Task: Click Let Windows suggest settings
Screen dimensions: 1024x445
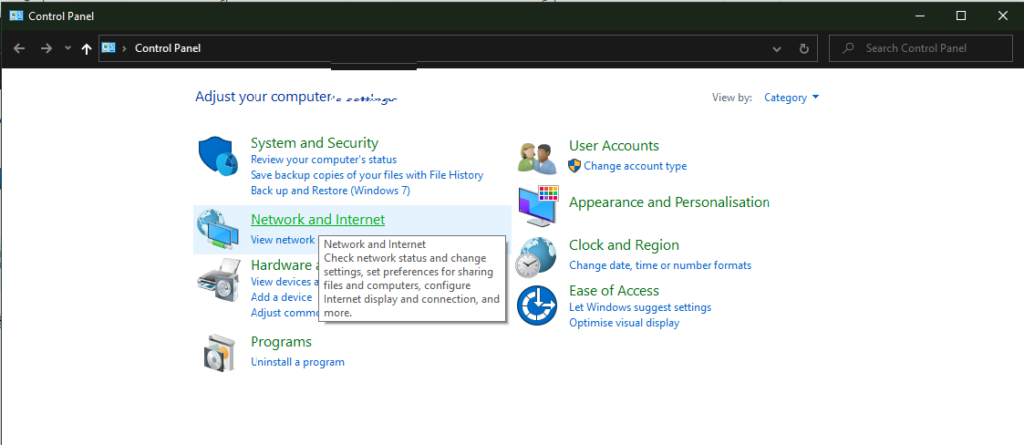Action: pos(640,307)
